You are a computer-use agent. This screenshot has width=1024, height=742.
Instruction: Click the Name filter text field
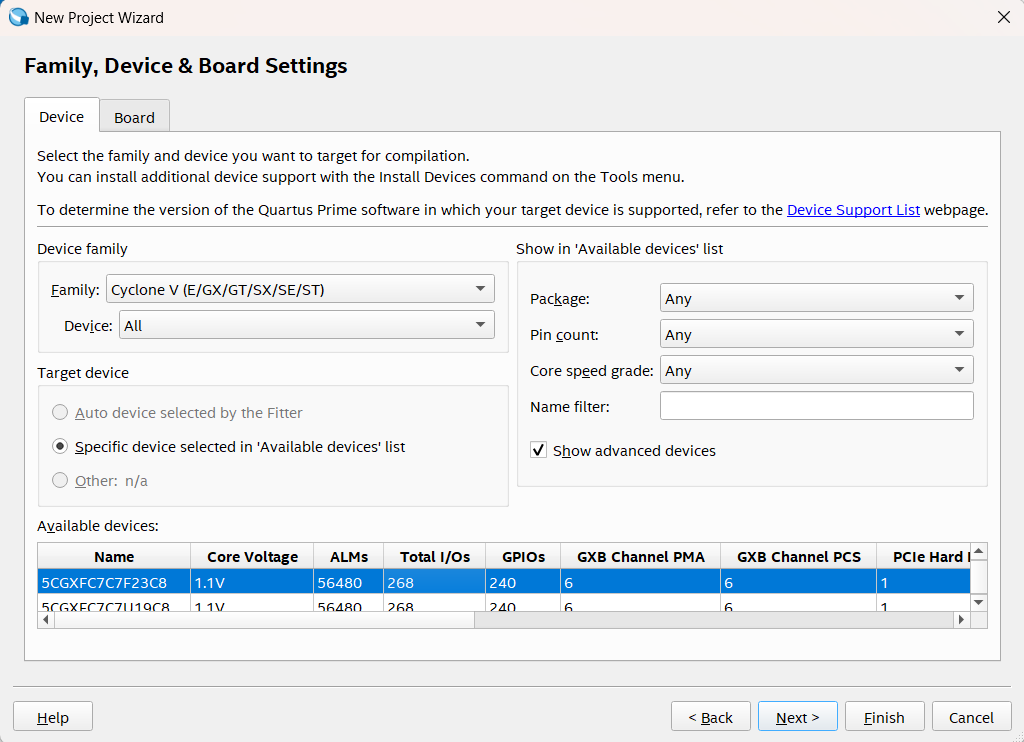[816, 406]
